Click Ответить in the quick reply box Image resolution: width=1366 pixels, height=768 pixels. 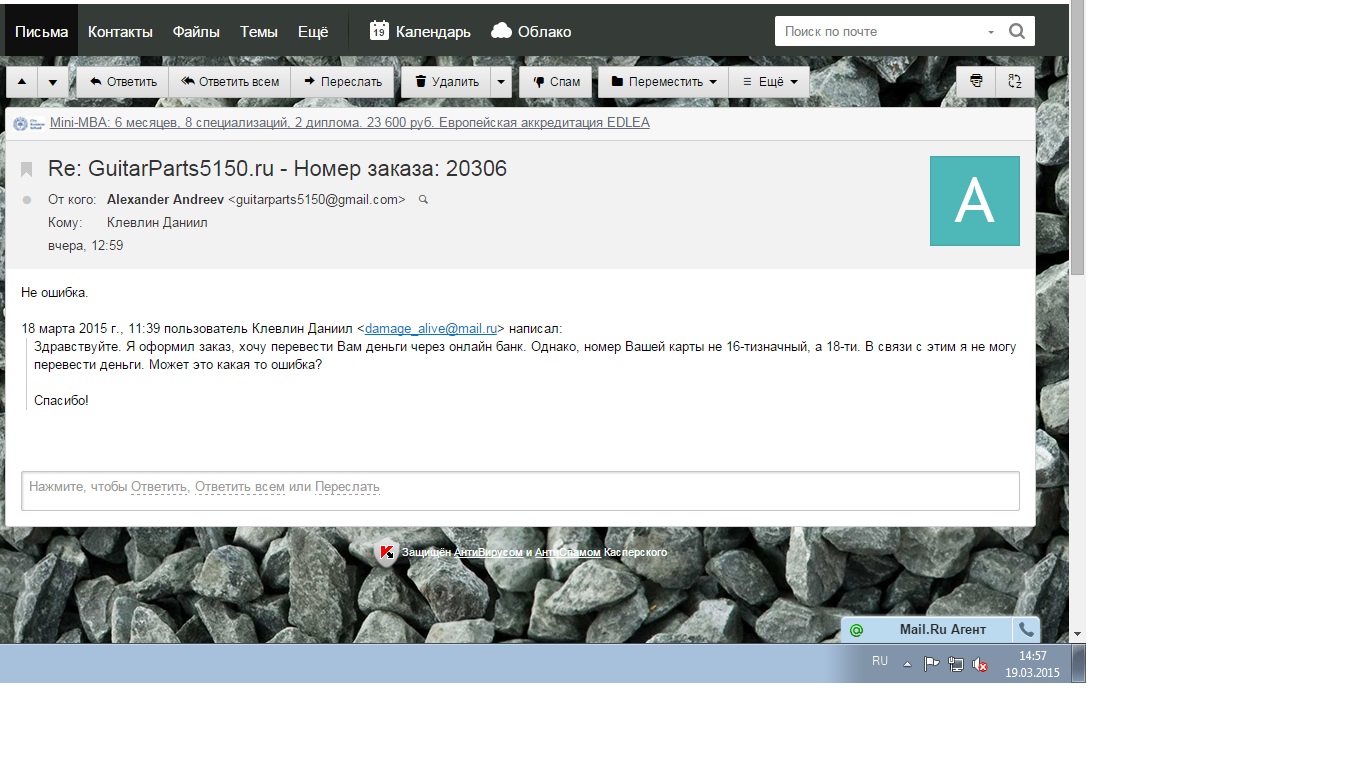(159, 487)
